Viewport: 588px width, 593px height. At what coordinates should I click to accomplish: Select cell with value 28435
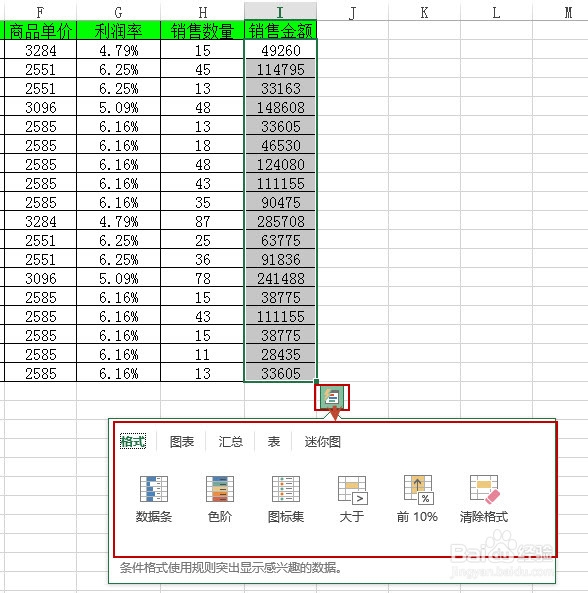coord(280,354)
